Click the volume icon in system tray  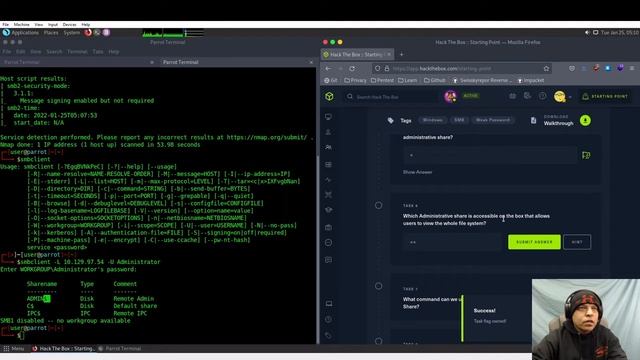[587, 33]
